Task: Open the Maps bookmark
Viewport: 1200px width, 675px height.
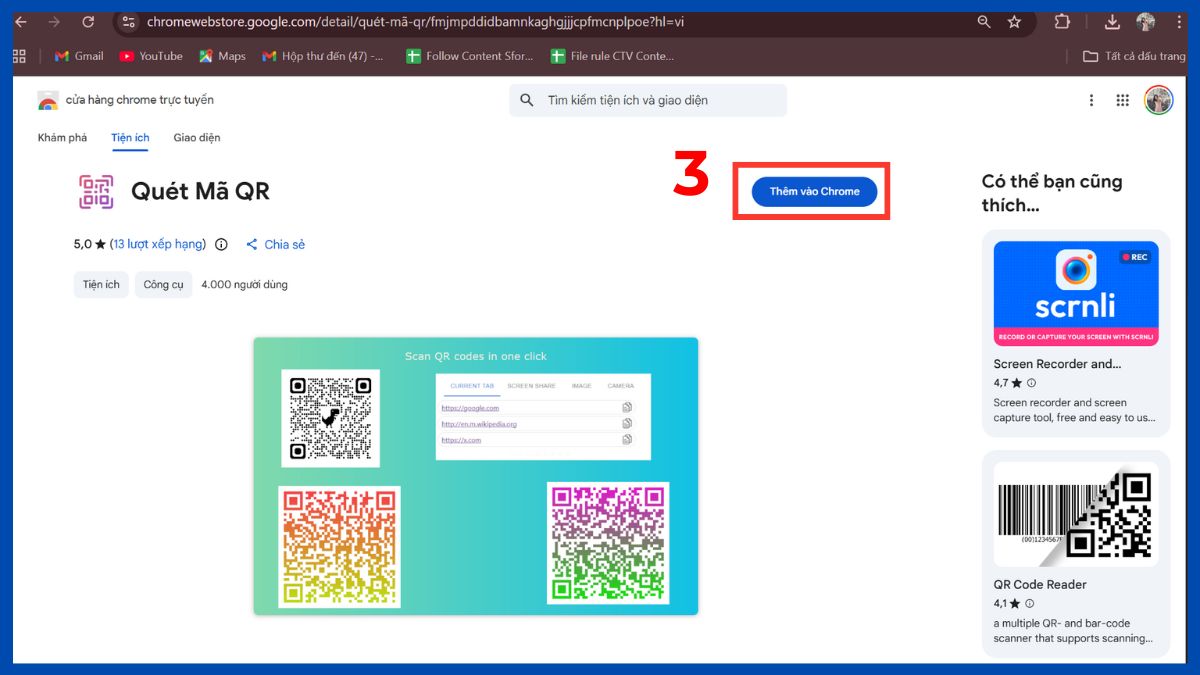Action: click(x=221, y=56)
